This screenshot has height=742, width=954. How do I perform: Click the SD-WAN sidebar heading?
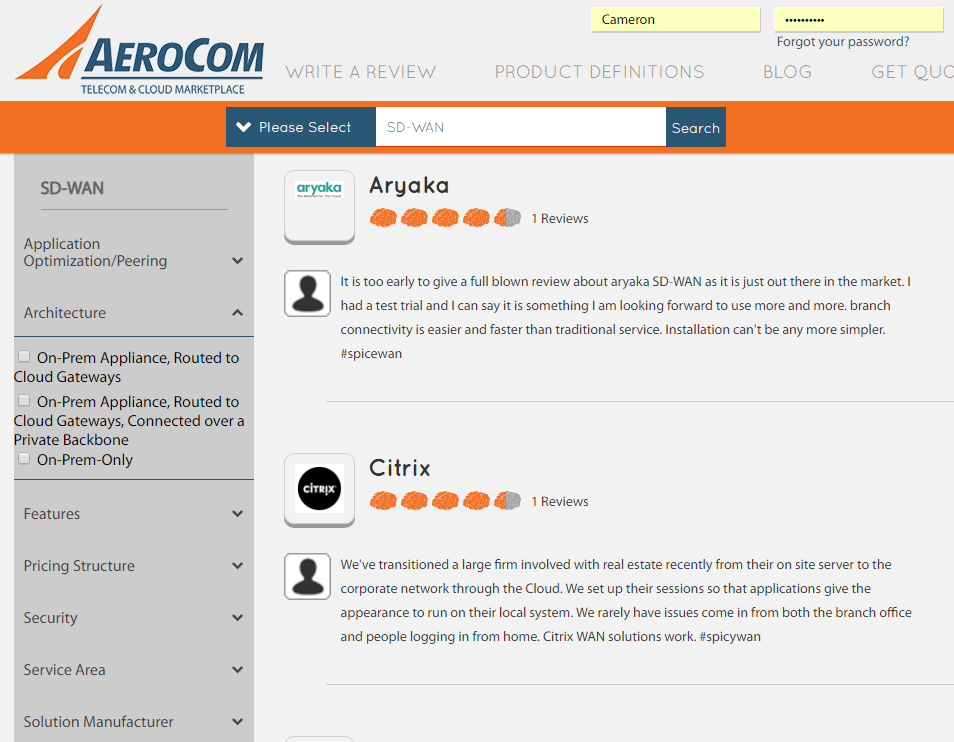click(x=72, y=188)
